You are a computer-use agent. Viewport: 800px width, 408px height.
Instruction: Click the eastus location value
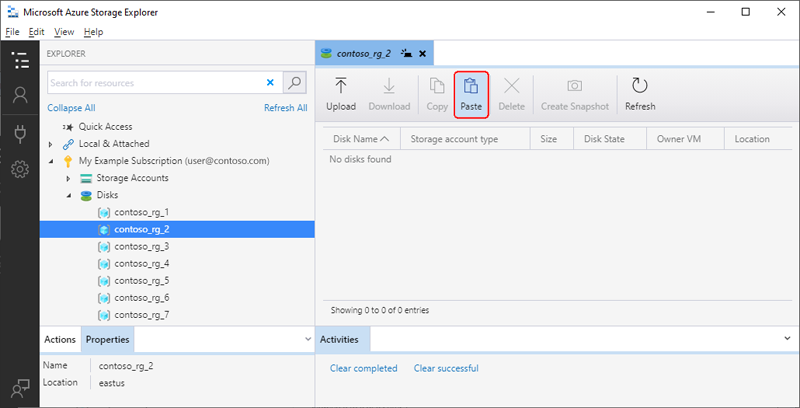(112, 382)
